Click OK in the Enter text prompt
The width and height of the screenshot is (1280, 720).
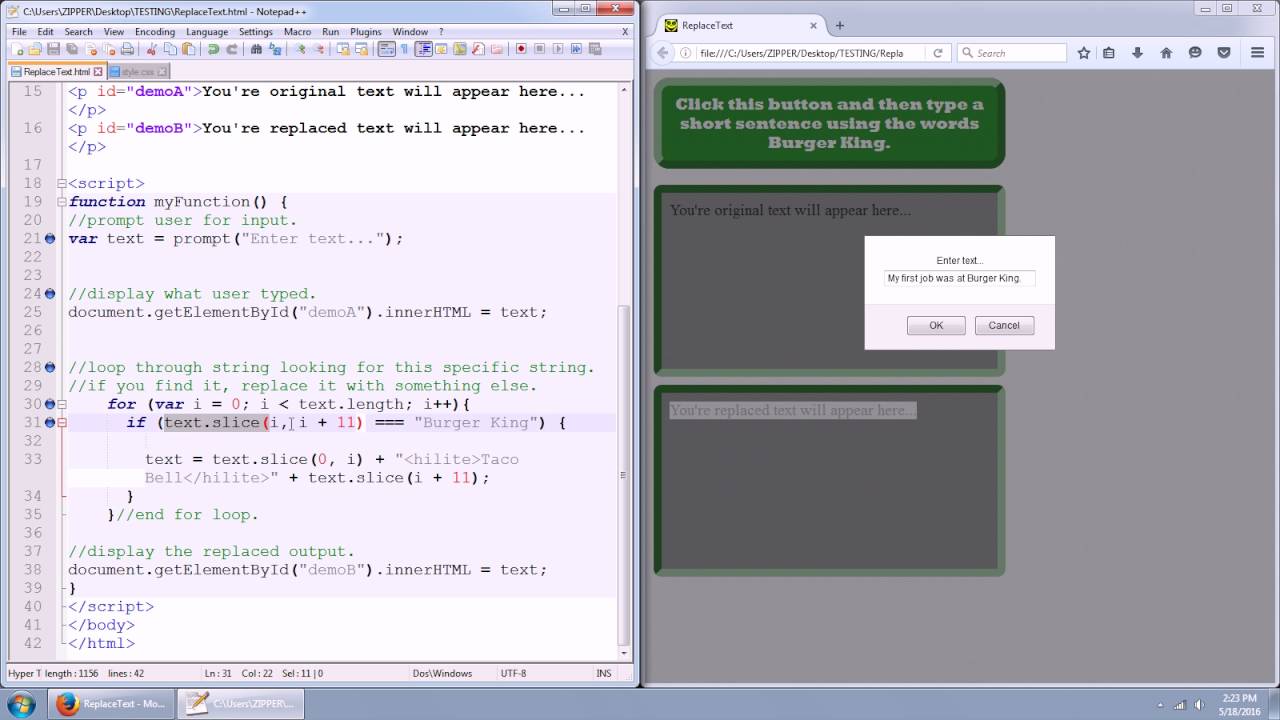pos(936,325)
